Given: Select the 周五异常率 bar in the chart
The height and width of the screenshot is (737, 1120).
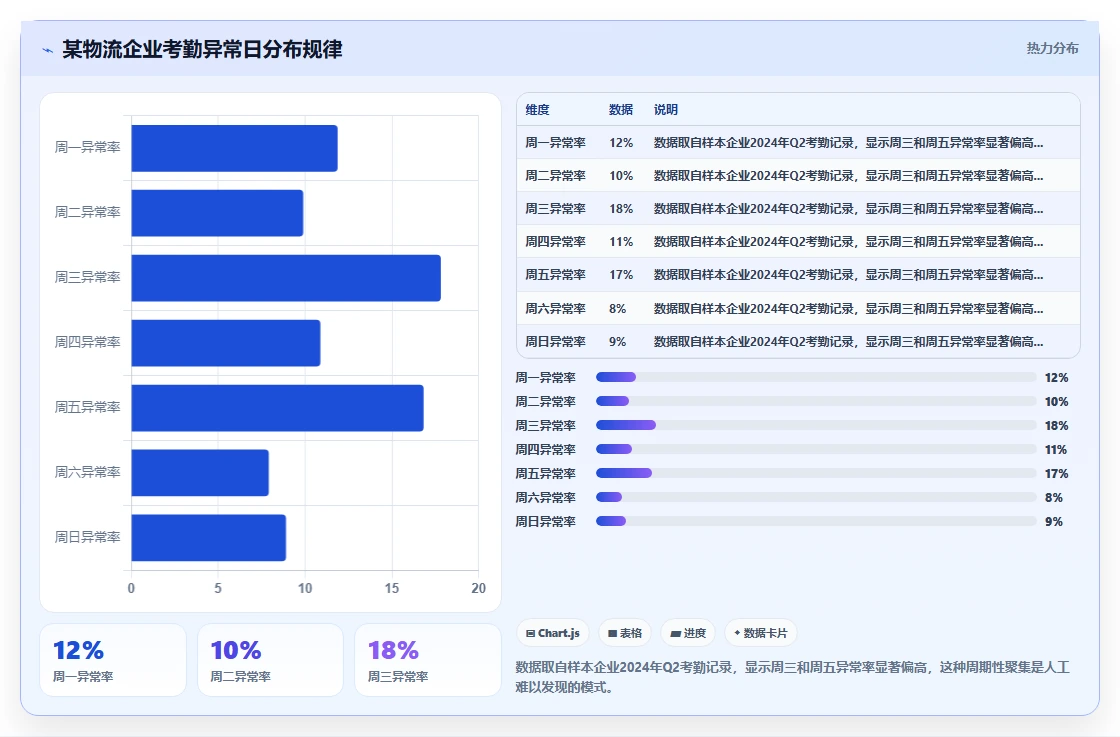Looking at the screenshot, I should 277,408.
